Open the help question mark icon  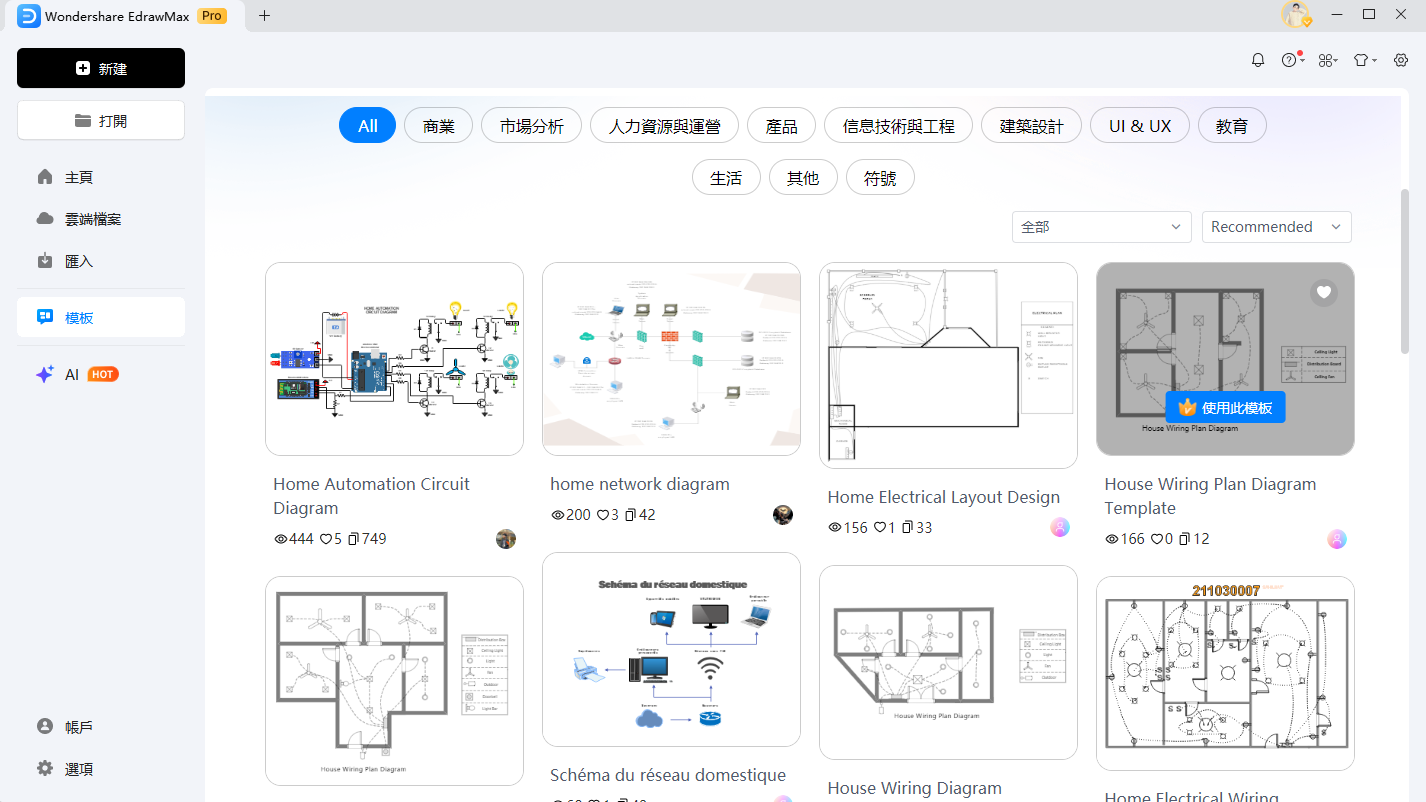coord(1289,60)
